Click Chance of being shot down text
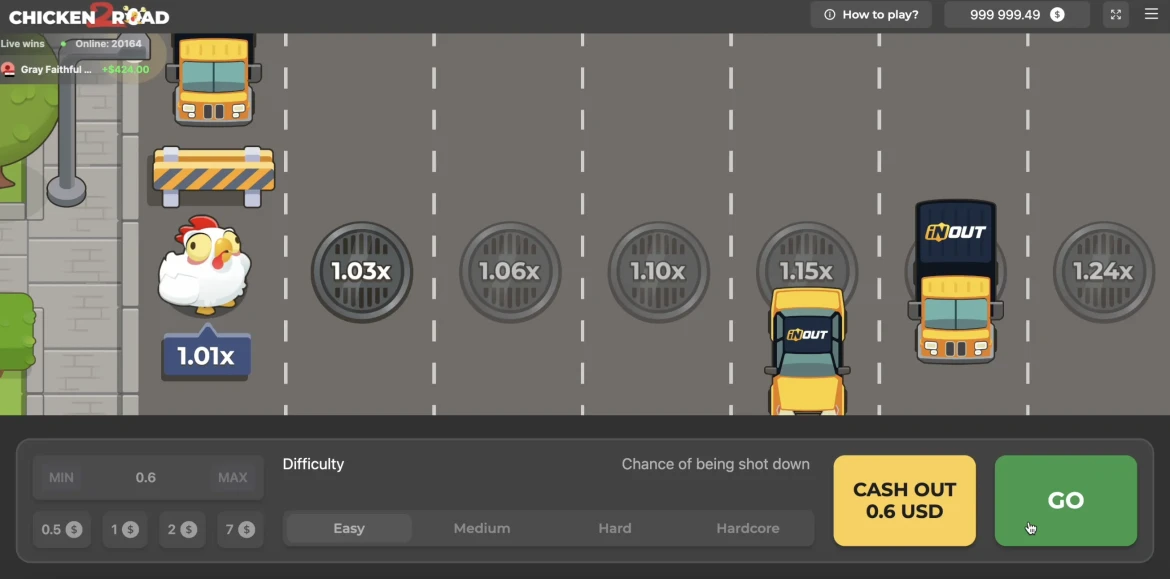The image size is (1170, 579). (716, 464)
